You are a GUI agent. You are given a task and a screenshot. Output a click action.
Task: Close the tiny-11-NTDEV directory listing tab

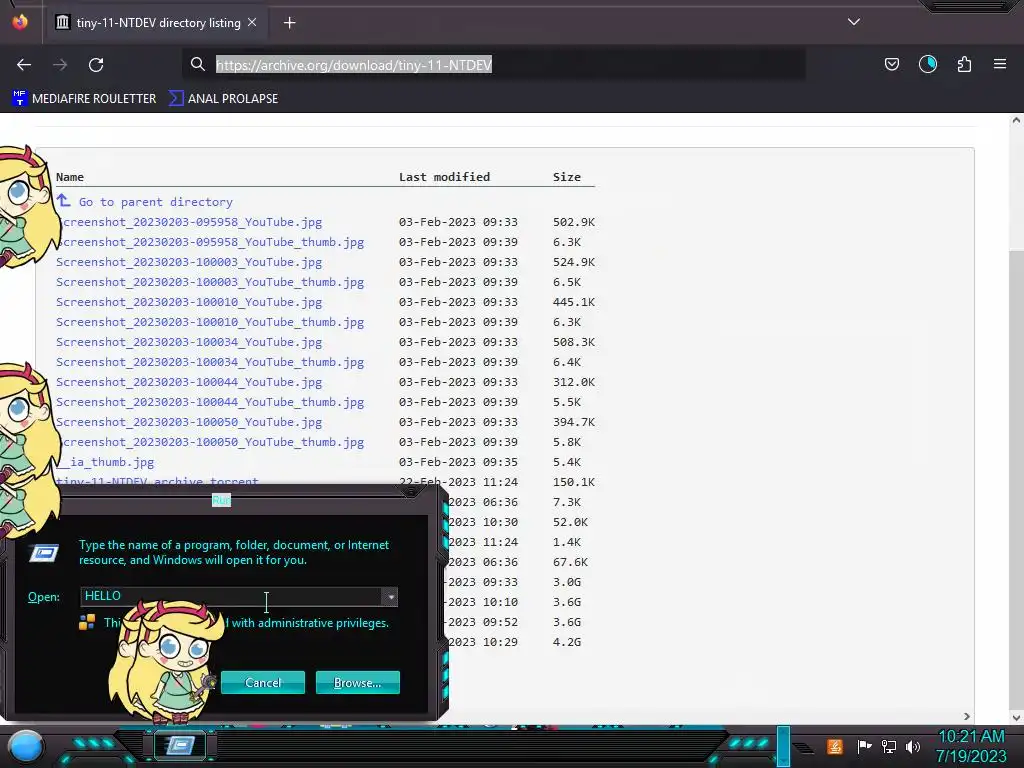point(252,22)
